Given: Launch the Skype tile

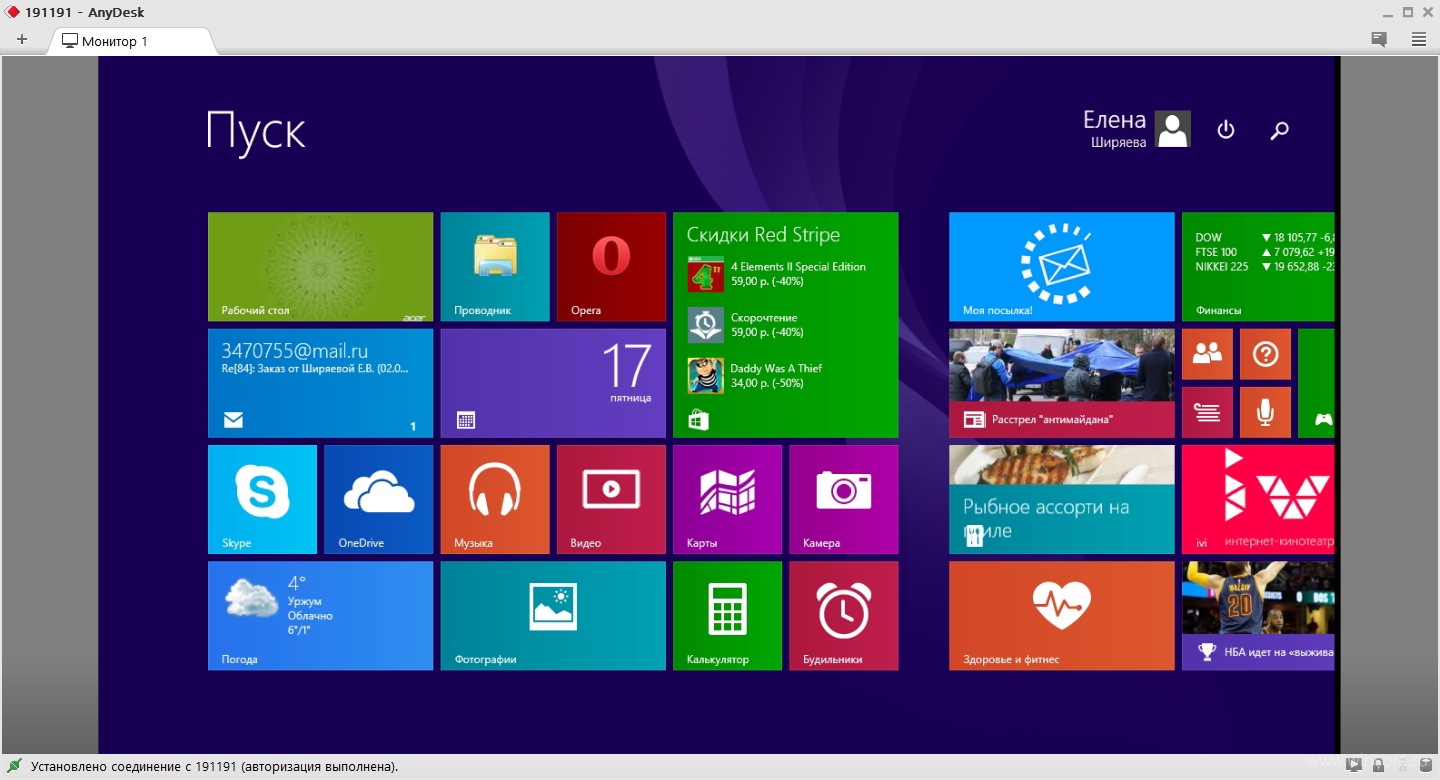Looking at the screenshot, I should [x=262, y=499].
